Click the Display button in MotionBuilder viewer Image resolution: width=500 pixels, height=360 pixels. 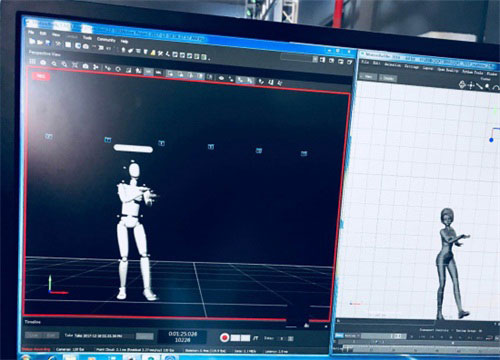point(388,78)
